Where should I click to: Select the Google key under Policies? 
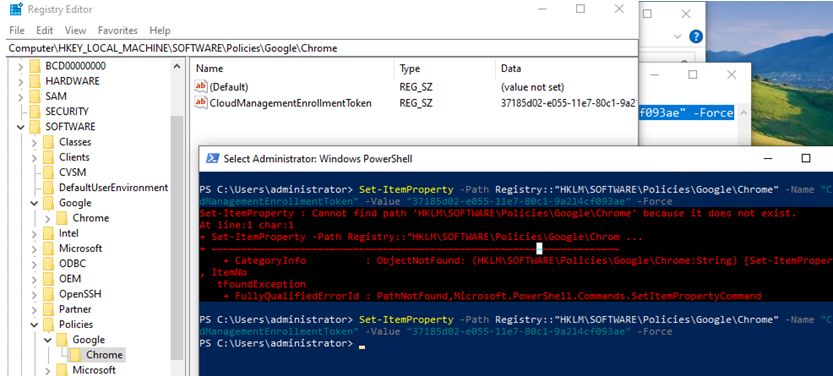[x=89, y=339]
